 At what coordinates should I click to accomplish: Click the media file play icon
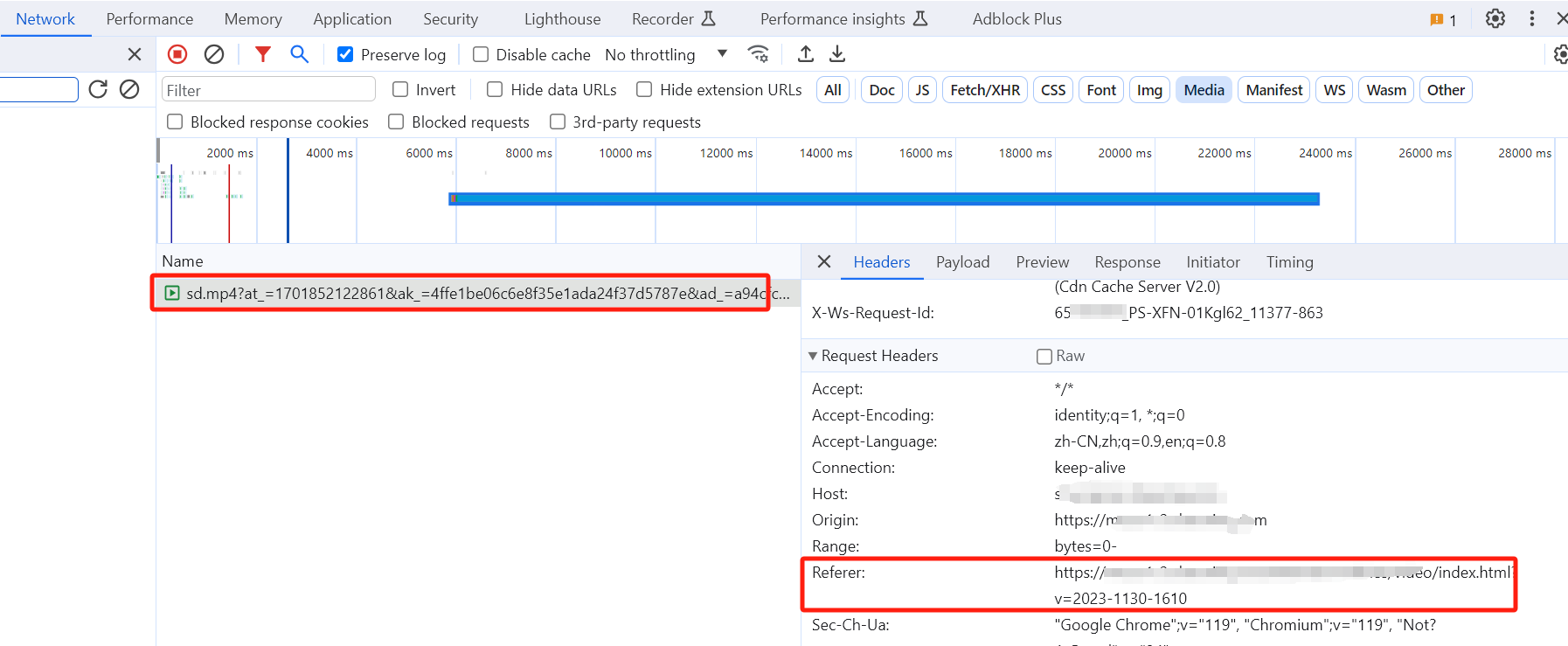pos(172,293)
